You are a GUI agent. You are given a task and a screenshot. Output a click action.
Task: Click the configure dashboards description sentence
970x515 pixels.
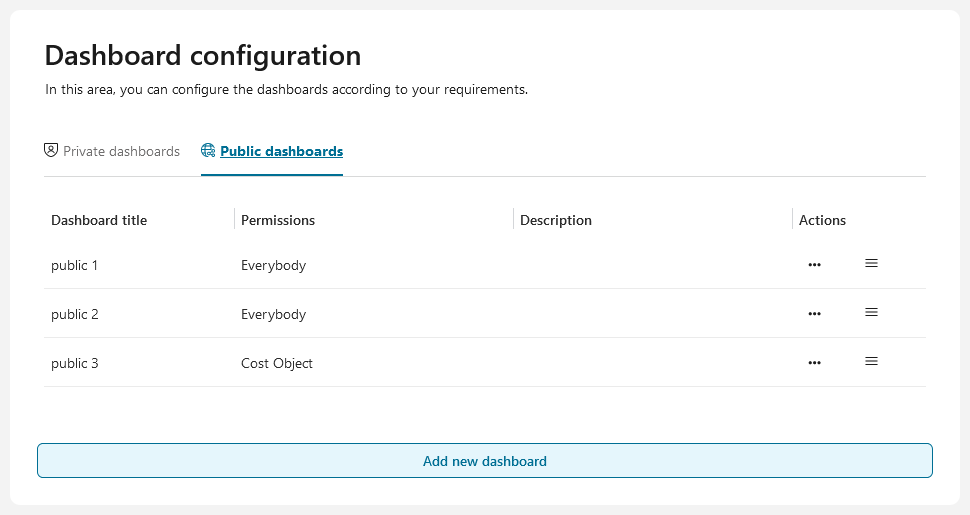(x=286, y=90)
